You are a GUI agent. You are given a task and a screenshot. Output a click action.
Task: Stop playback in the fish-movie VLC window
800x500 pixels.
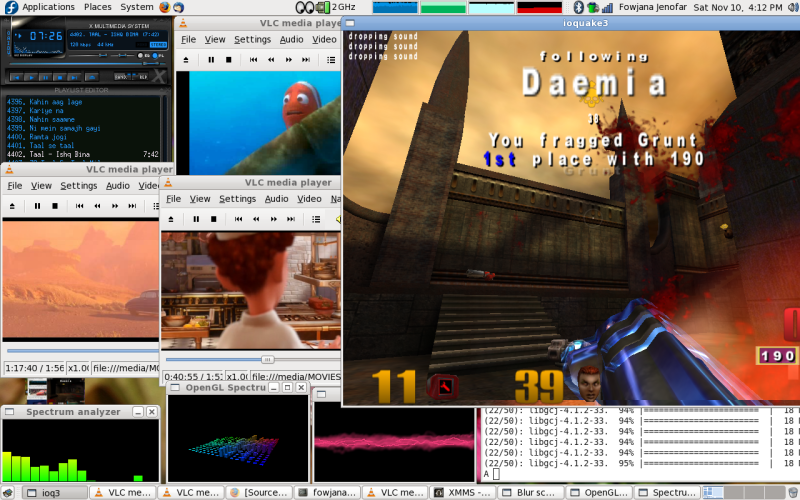229,60
